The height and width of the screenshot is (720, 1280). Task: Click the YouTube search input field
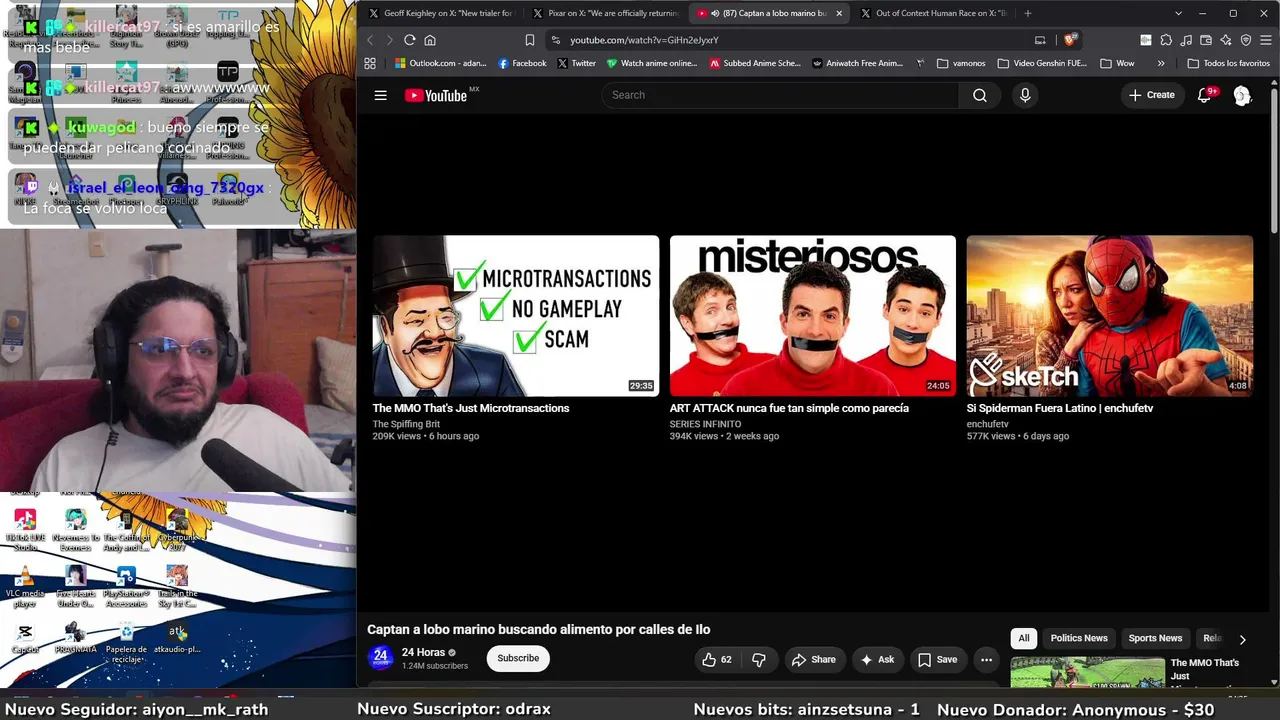(x=780, y=95)
